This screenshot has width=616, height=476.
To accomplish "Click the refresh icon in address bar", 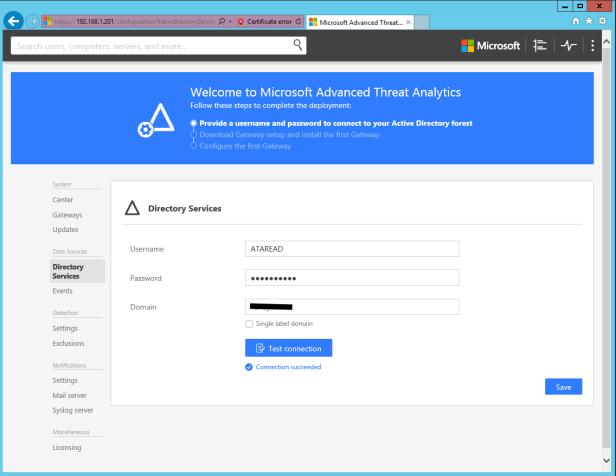I will tap(299, 22).
